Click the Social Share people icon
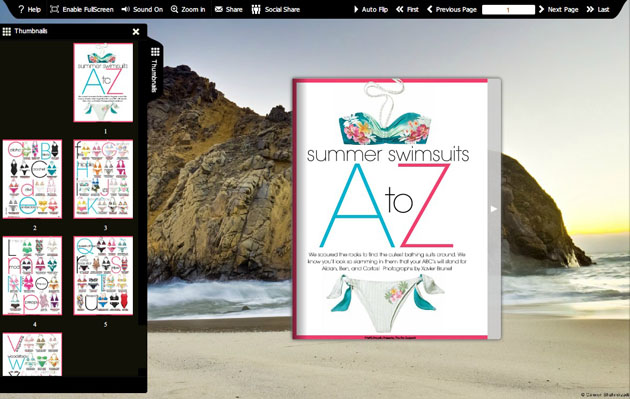Viewport: 630px width, 399px height. [x=256, y=9]
